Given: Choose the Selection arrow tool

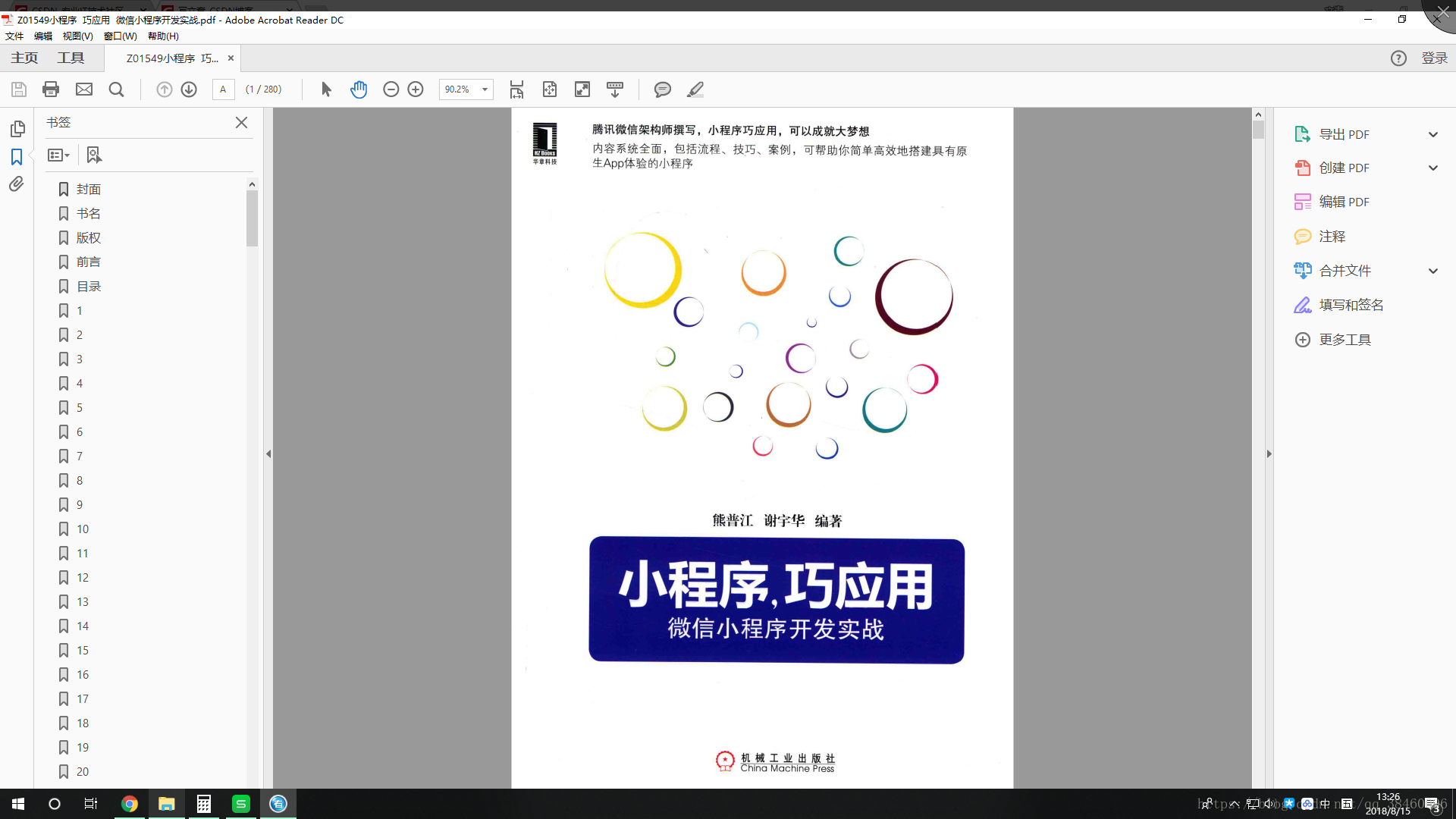Looking at the screenshot, I should tap(326, 89).
